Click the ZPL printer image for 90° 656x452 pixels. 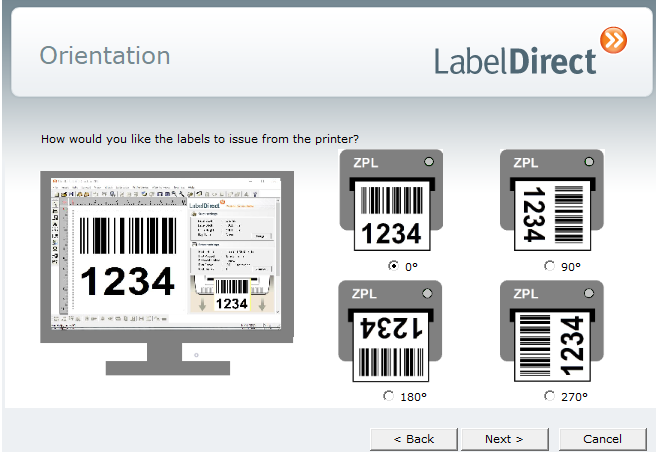[552, 200]
